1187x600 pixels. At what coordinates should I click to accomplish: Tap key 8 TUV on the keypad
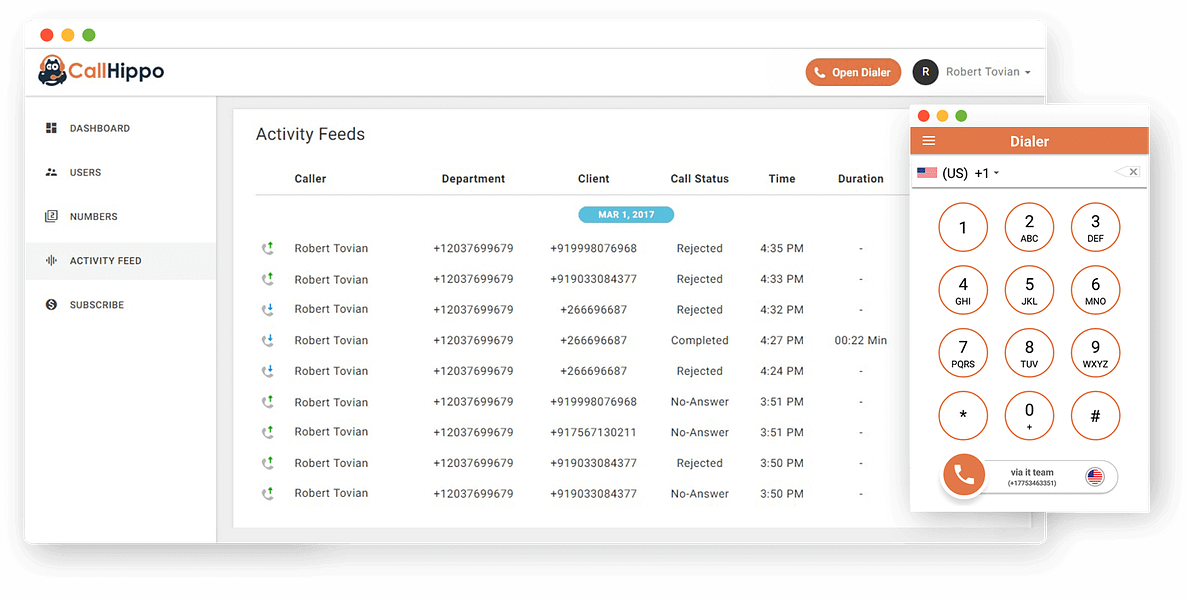[x=1029, y=353]
